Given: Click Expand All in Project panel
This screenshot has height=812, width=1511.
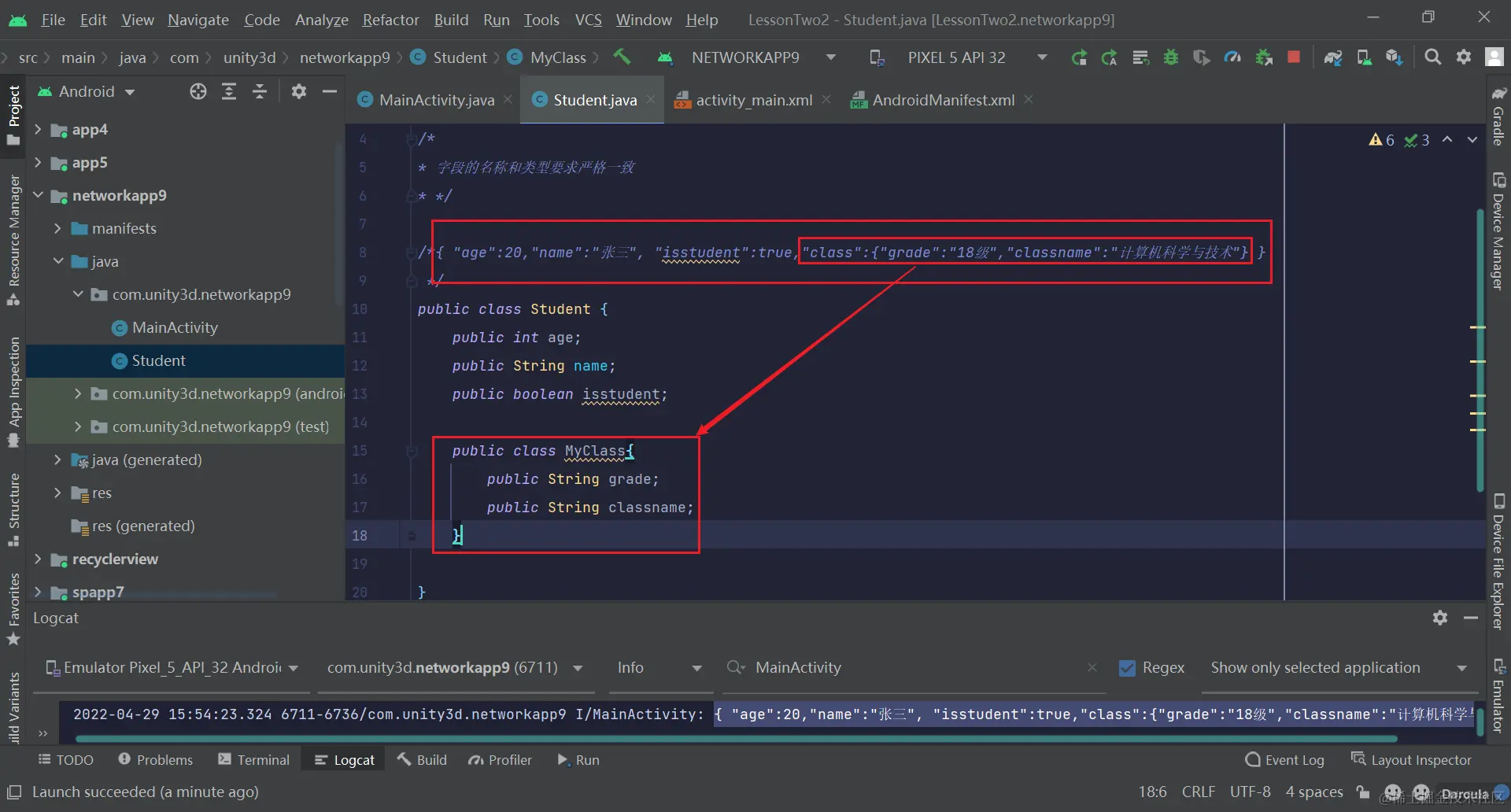Looking at the screenshot, I should tap(229, 92).
